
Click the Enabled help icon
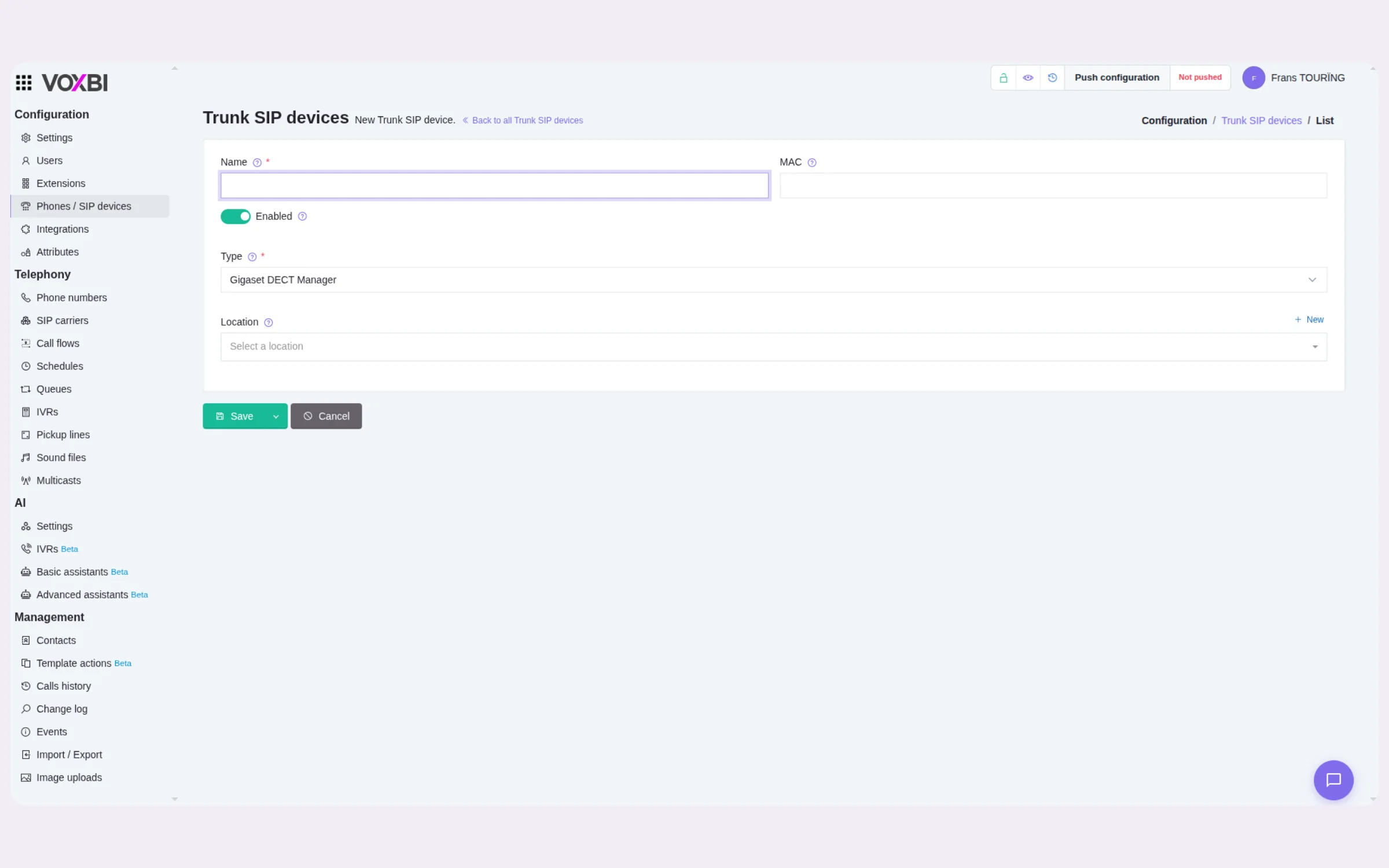[x=302, y=216]
